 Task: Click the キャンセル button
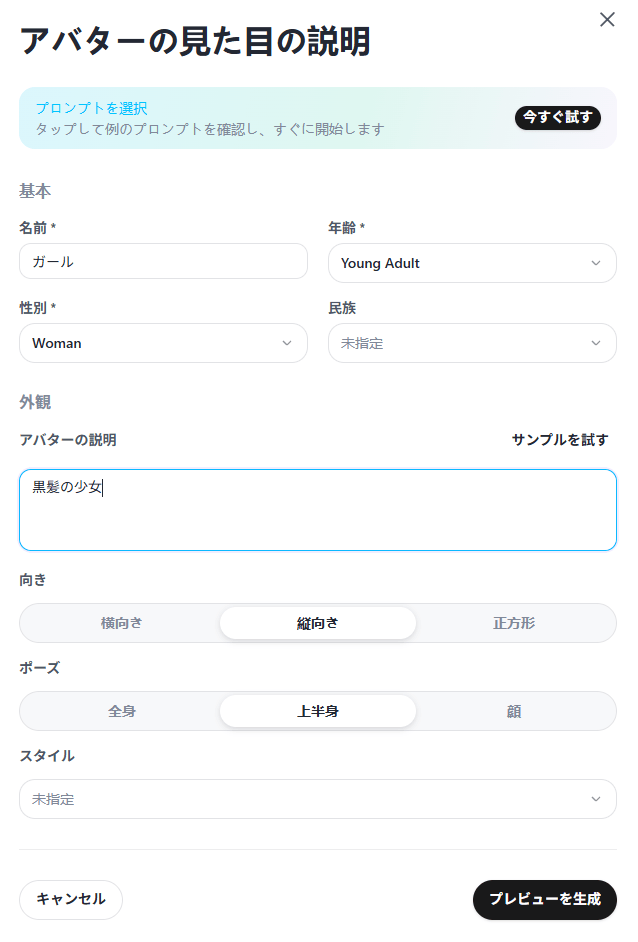71,899
